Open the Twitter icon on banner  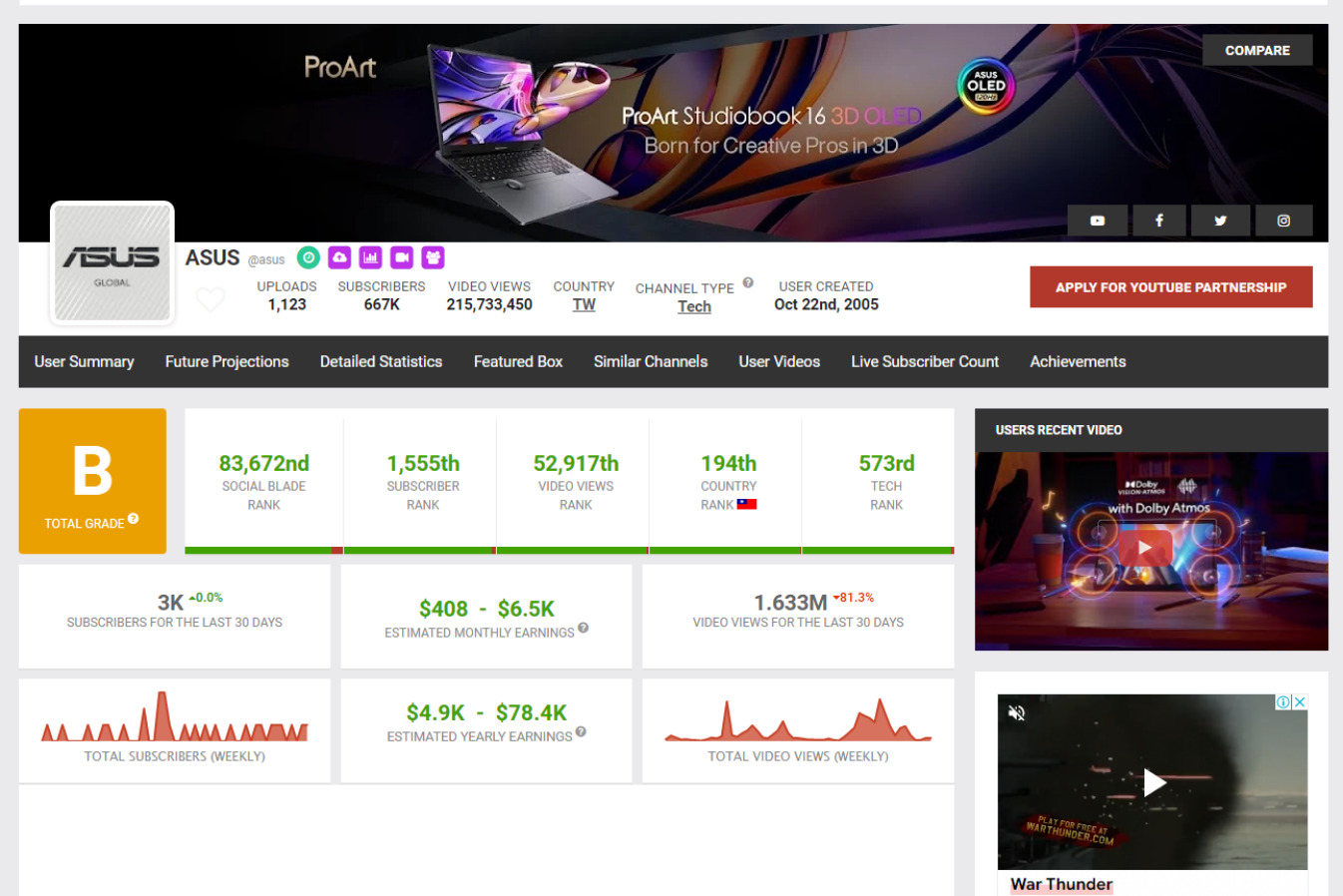pos(1220,221)
